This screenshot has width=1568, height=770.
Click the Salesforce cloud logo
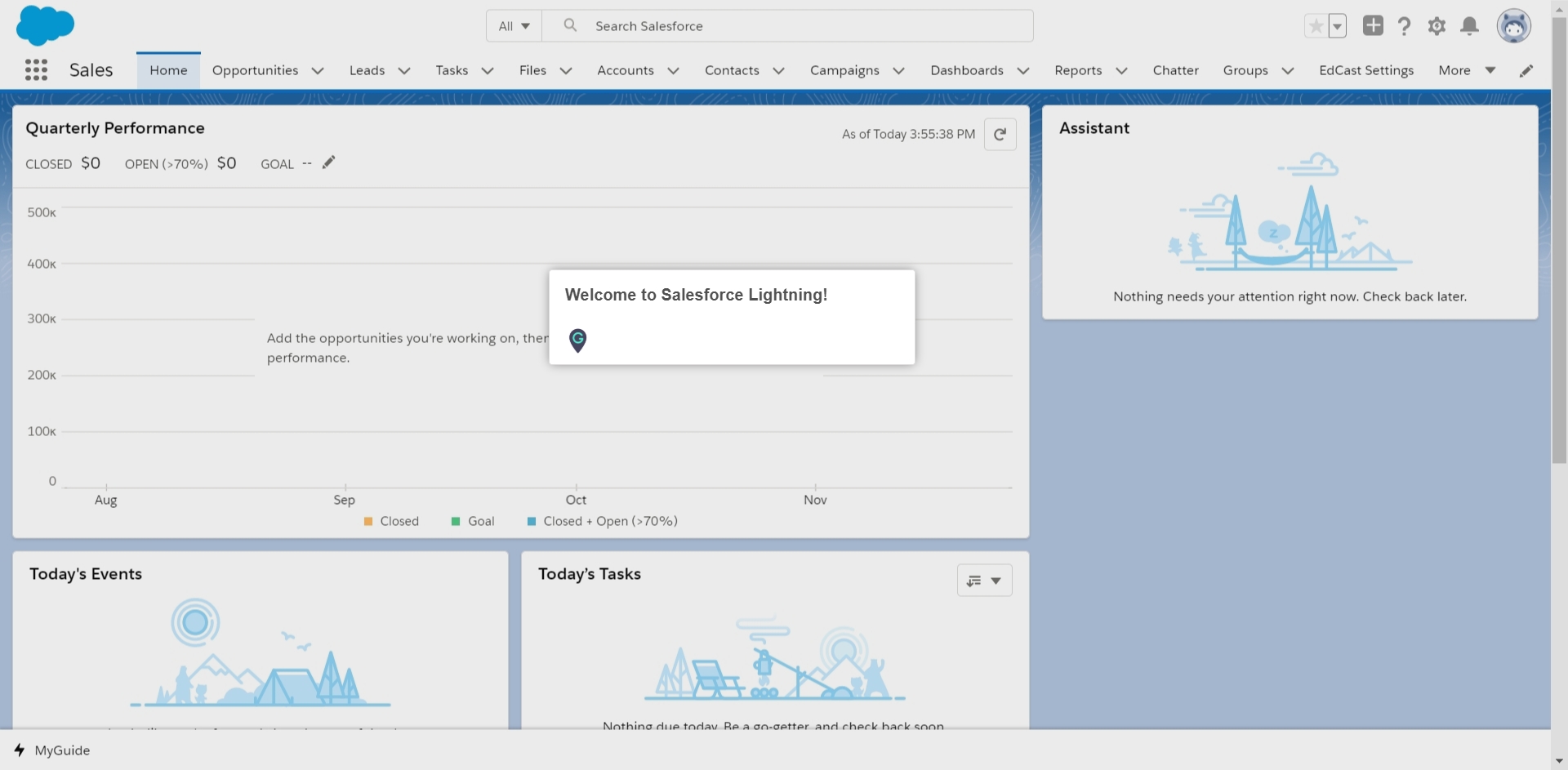(x=45, y=24)
